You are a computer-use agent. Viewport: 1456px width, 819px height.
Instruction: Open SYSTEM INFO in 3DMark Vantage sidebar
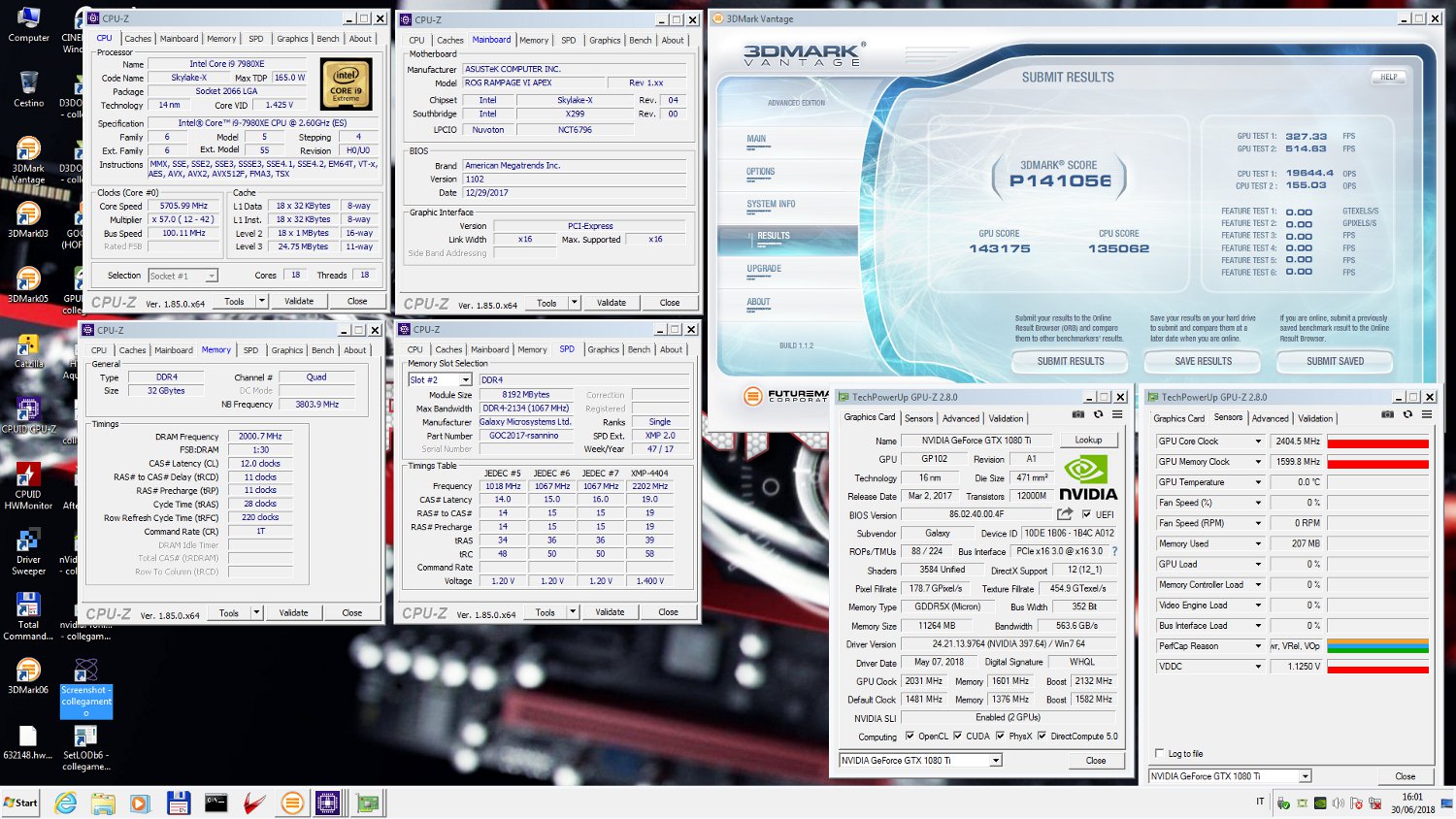click(x=771, y=204)
